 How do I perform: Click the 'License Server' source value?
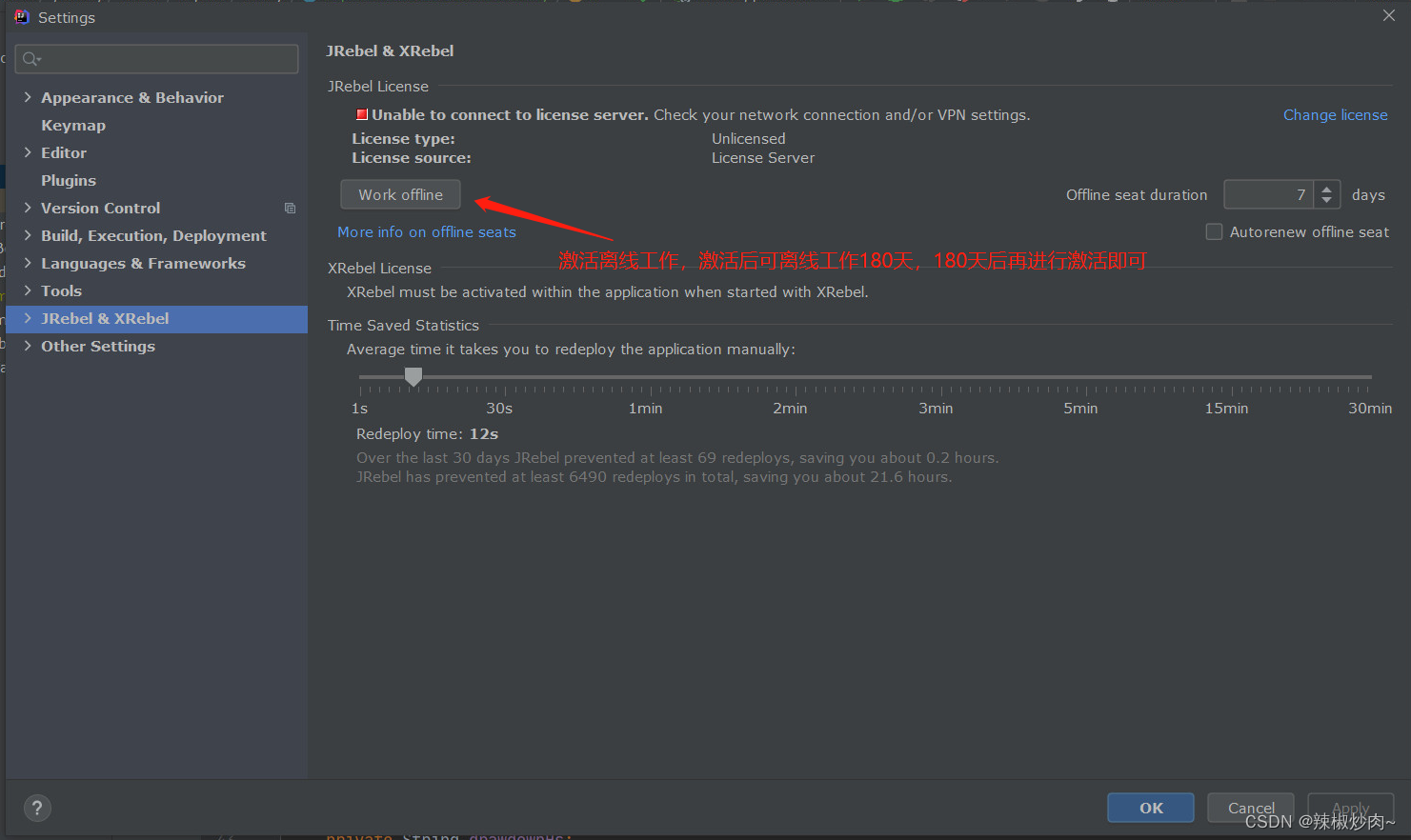[x=763, y=157]
